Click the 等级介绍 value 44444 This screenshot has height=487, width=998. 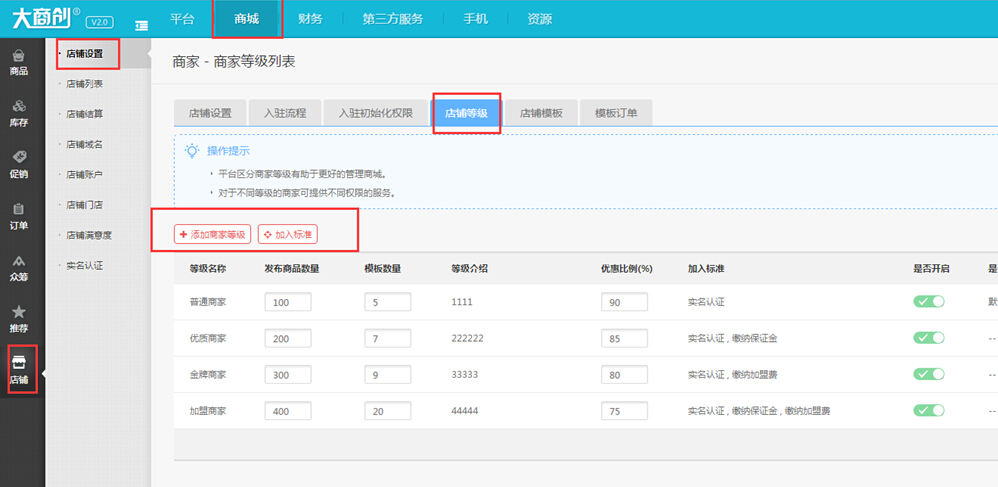pyautogui.click(x=465, y=411)
